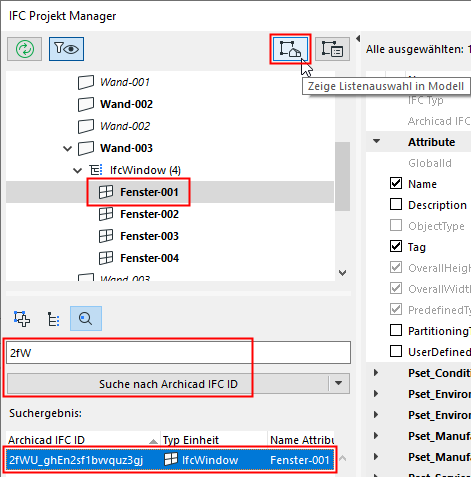Image resolution: width=471 pixels, height=477 pixels.
Task: Click window icon beside Fenster-003
Action: (x=106, y=236)
